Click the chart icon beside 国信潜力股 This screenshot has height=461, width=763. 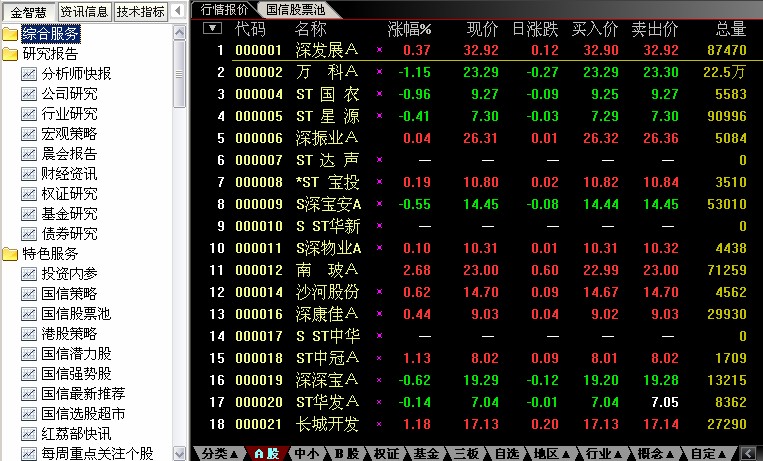[28, 354]
